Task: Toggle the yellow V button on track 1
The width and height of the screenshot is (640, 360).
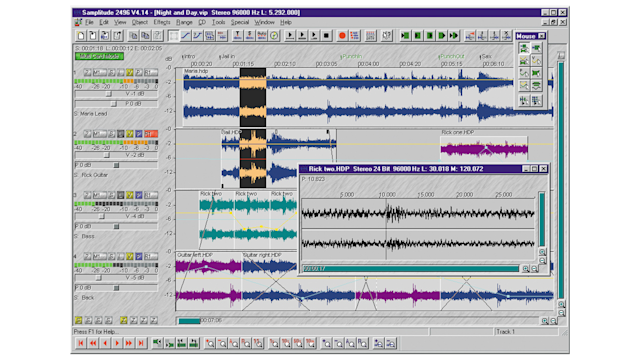Action: pyautogui.click(x=130, y=72)
